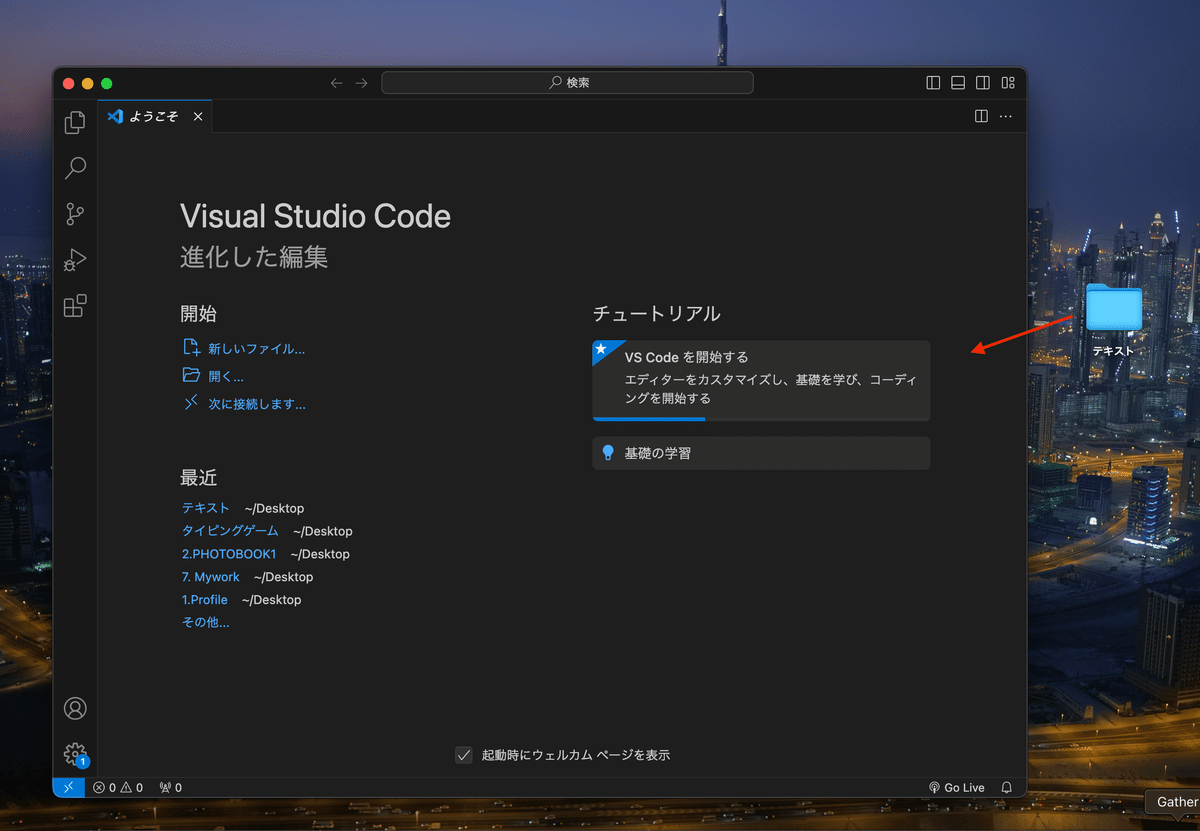Click 新しいファイル... link
Image resolution: width=1200 pixels, height=831 pixels.
tap(256, 349)
